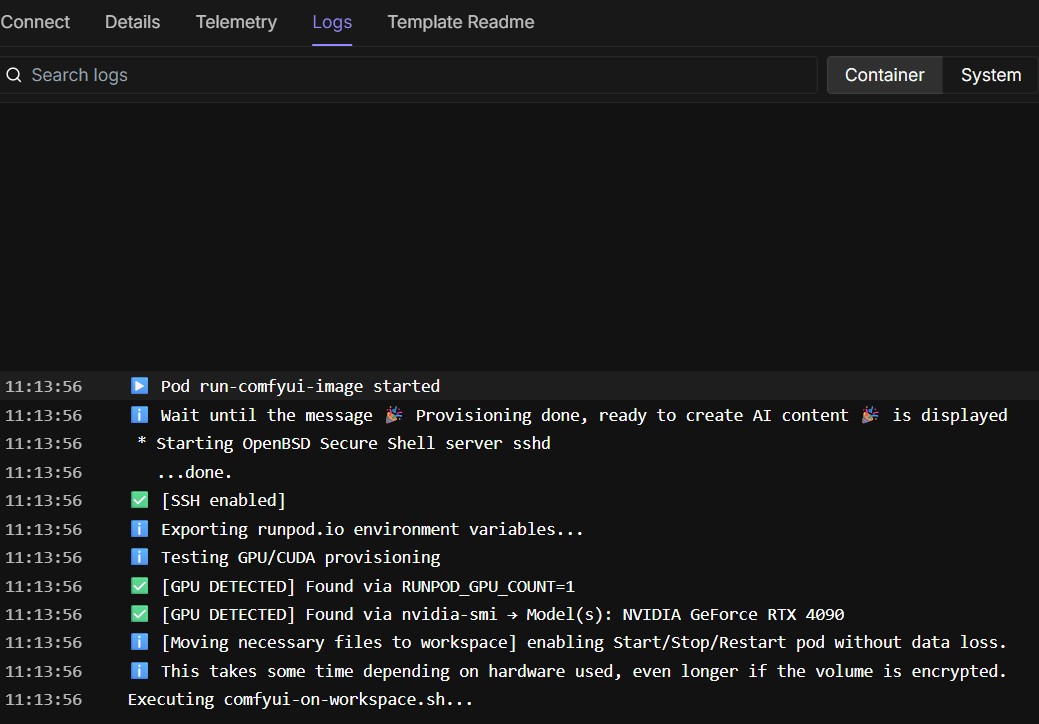Screen dimensions: 1039x724
Task: Click info icon beside This takes some time
Action: (139, 671)
